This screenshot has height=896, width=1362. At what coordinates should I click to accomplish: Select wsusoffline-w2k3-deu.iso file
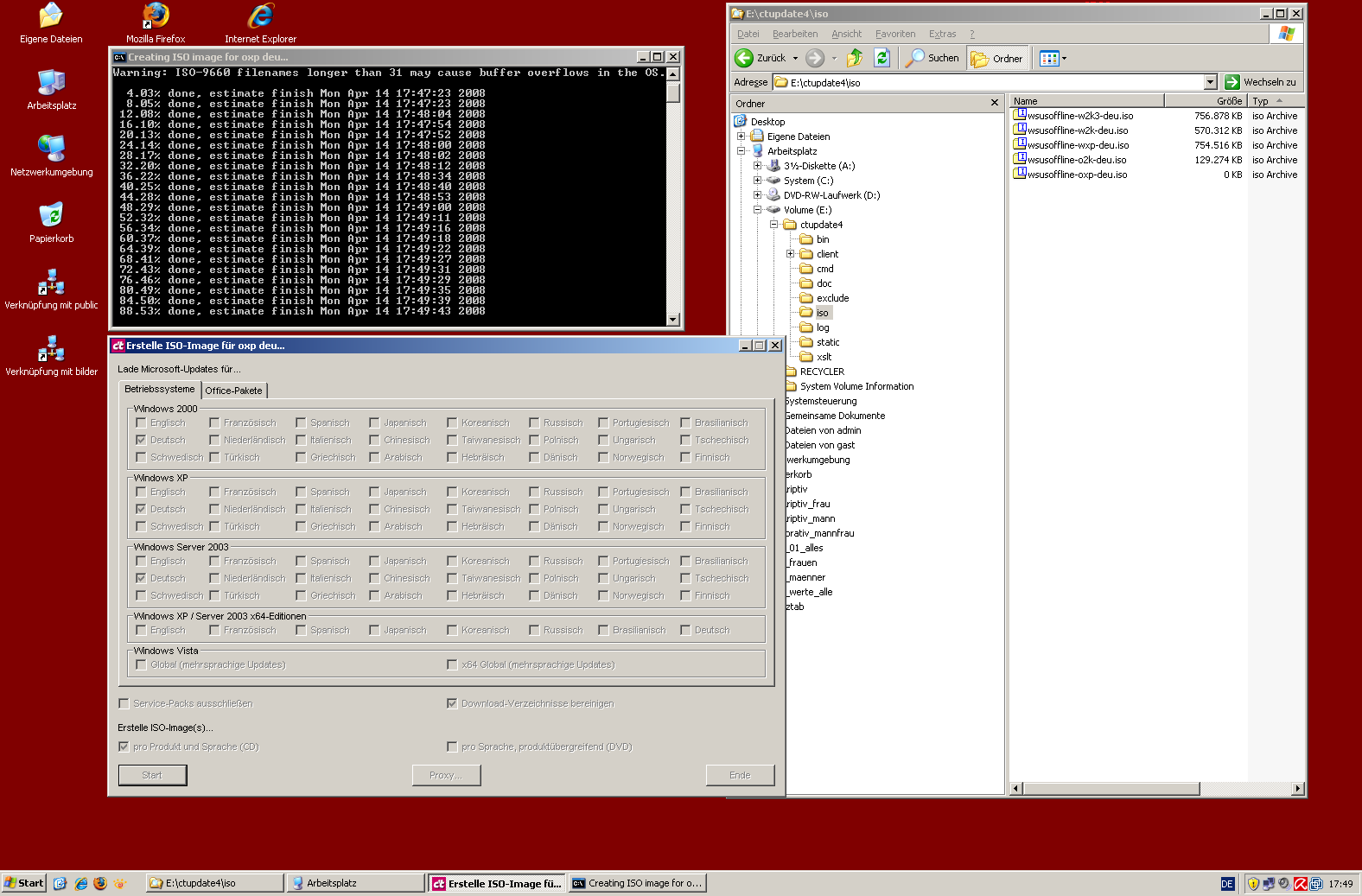[x=1073, y=116]
